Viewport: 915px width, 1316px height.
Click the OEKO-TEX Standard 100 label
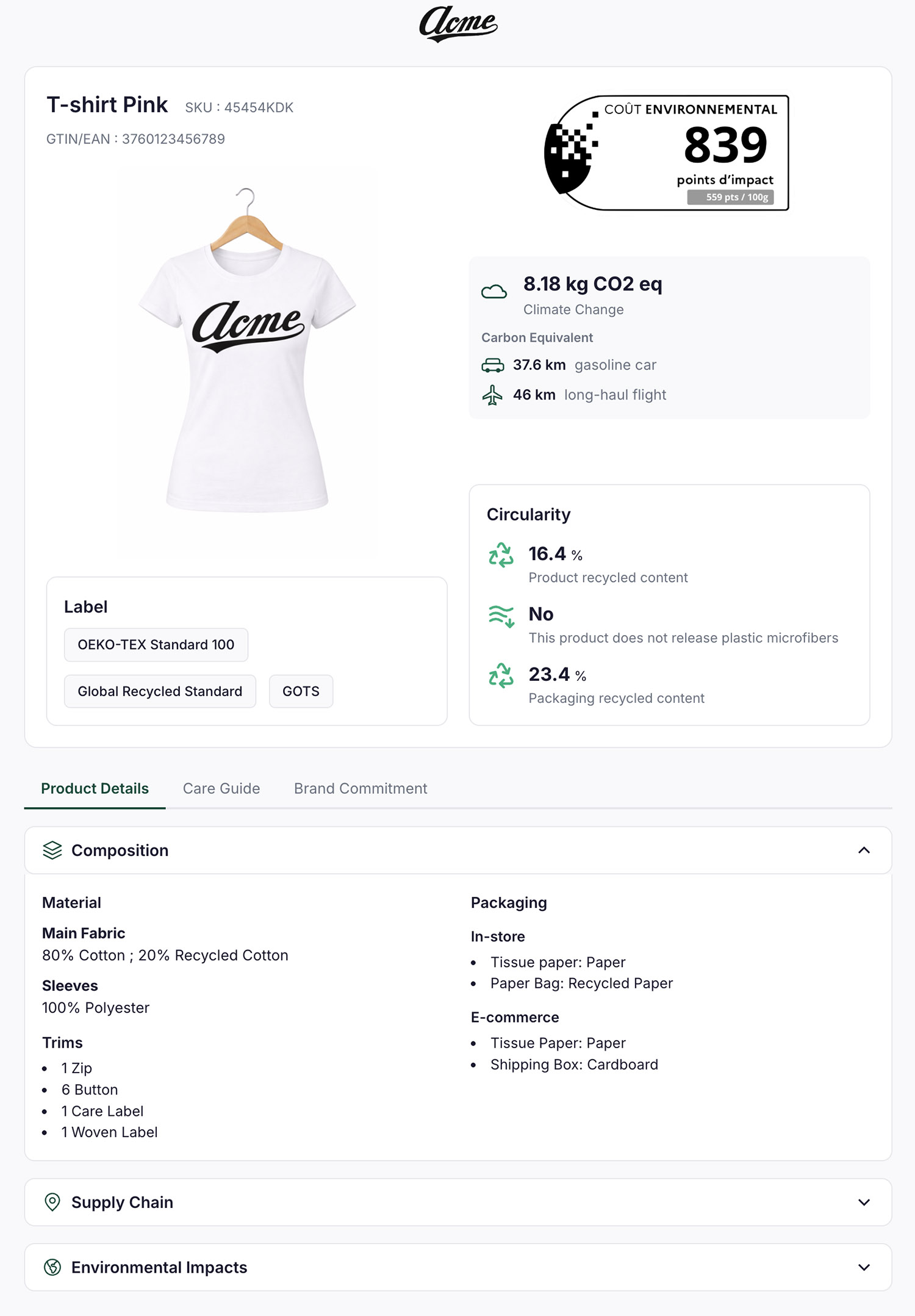coord(156,645)
